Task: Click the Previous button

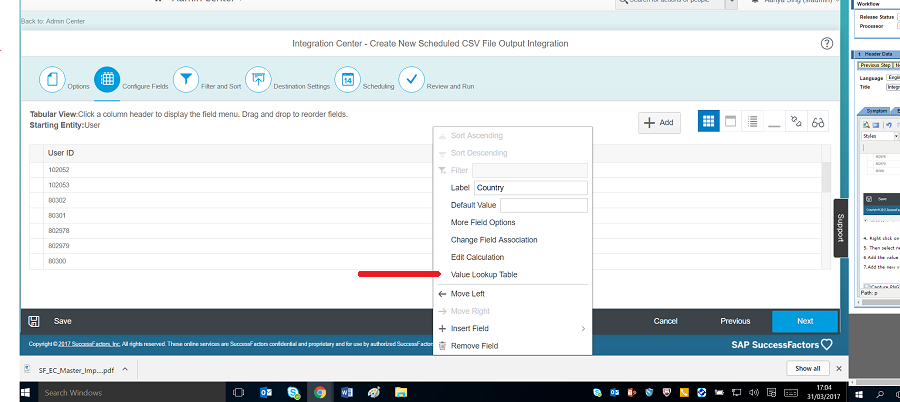Action: (735, 321)
